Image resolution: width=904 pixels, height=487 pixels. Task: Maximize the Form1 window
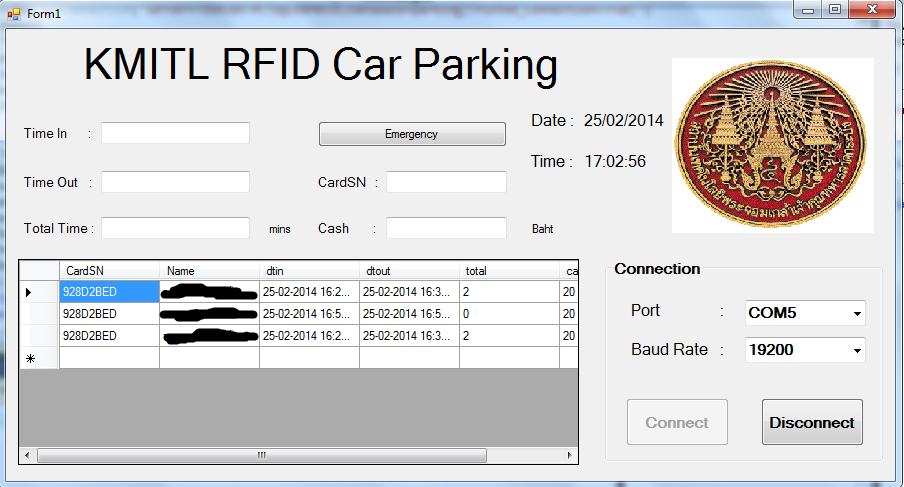pos(835,10)
